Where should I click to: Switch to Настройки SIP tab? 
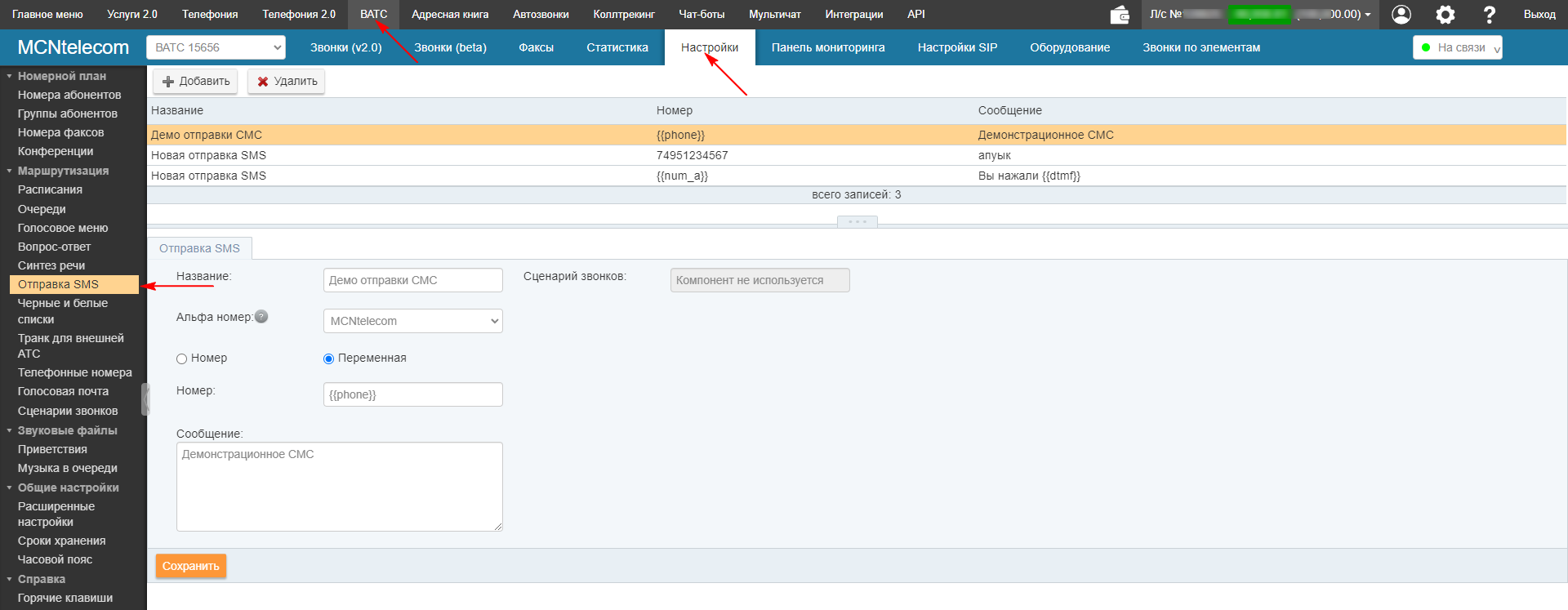pyautogui.click(x=957, y=47)
